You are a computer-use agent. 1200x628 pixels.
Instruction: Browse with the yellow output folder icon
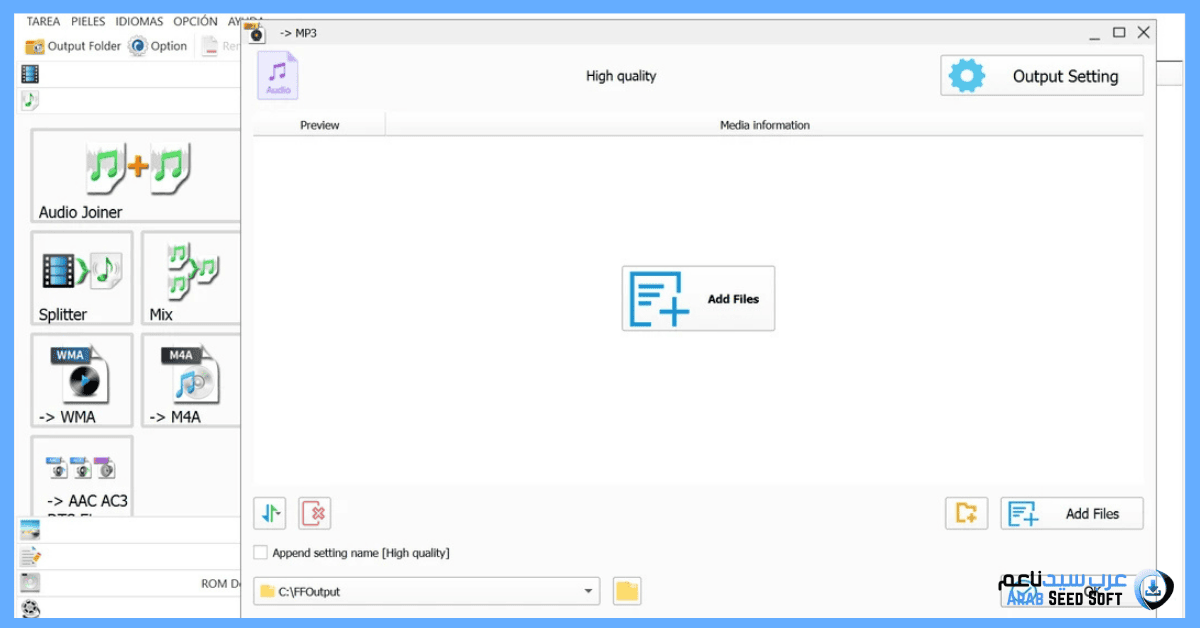(x=627, y=591)
